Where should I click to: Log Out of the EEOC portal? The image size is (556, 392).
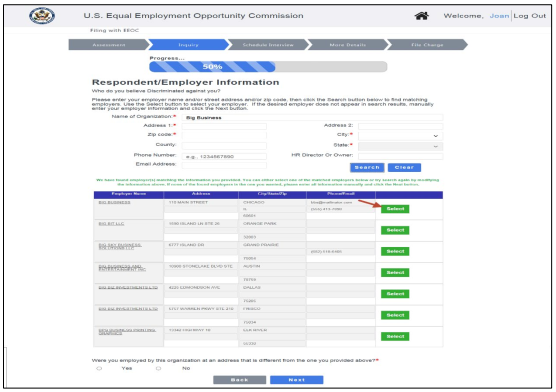coord(530,16)
